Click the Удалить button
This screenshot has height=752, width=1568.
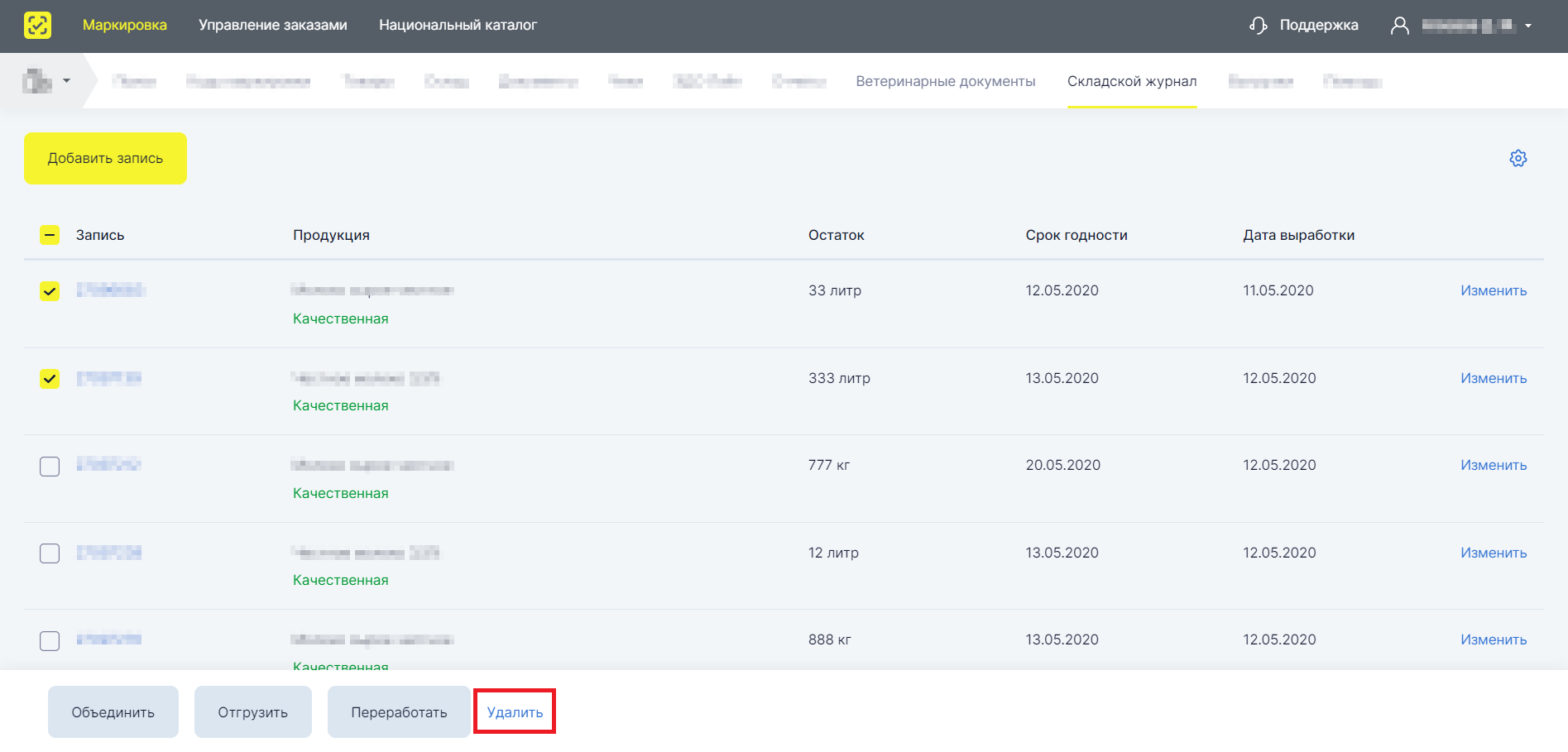pos(515,712)
